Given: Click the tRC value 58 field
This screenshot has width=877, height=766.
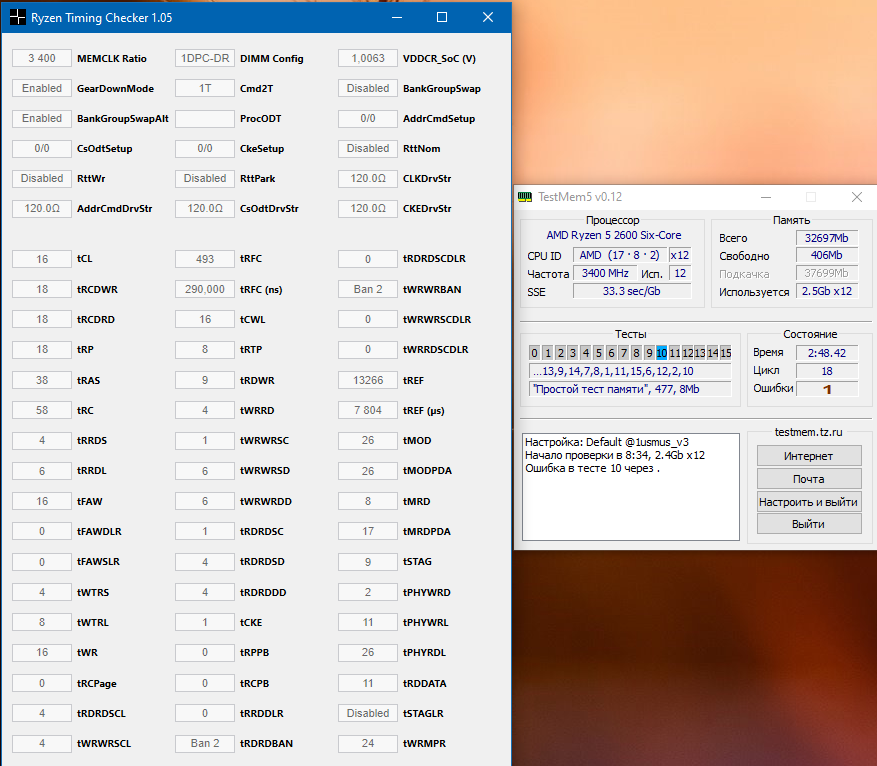Looking at the screenshot, I should click(42, 410).
